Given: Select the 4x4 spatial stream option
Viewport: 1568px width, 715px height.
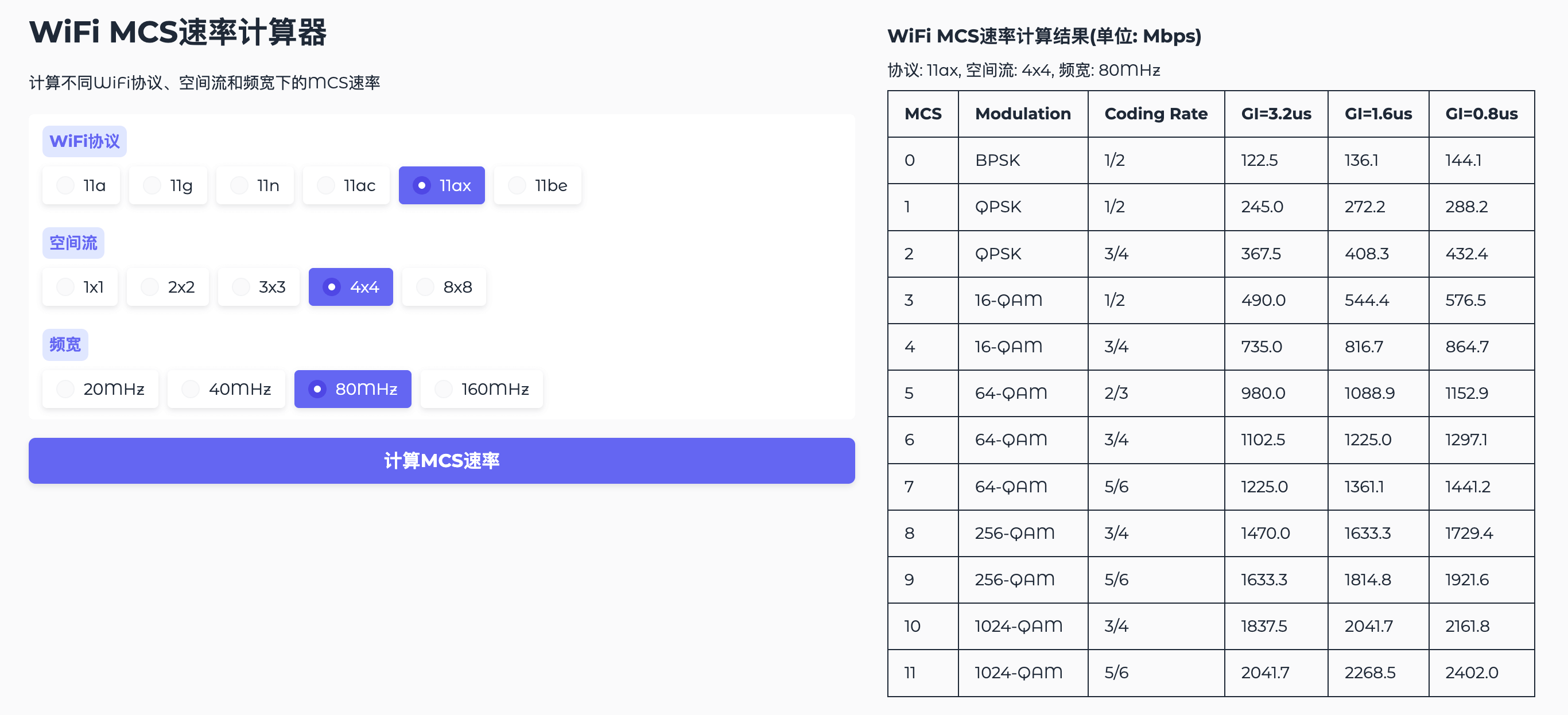Looking at the screenshot, I should [x=351, y=286].
